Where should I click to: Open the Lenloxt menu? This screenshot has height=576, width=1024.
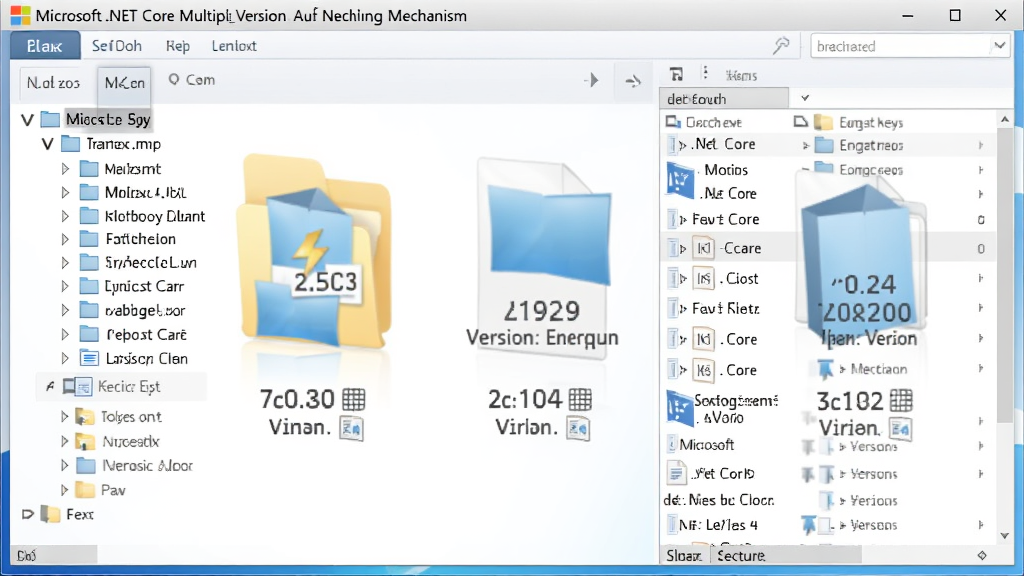pos(234,46)
